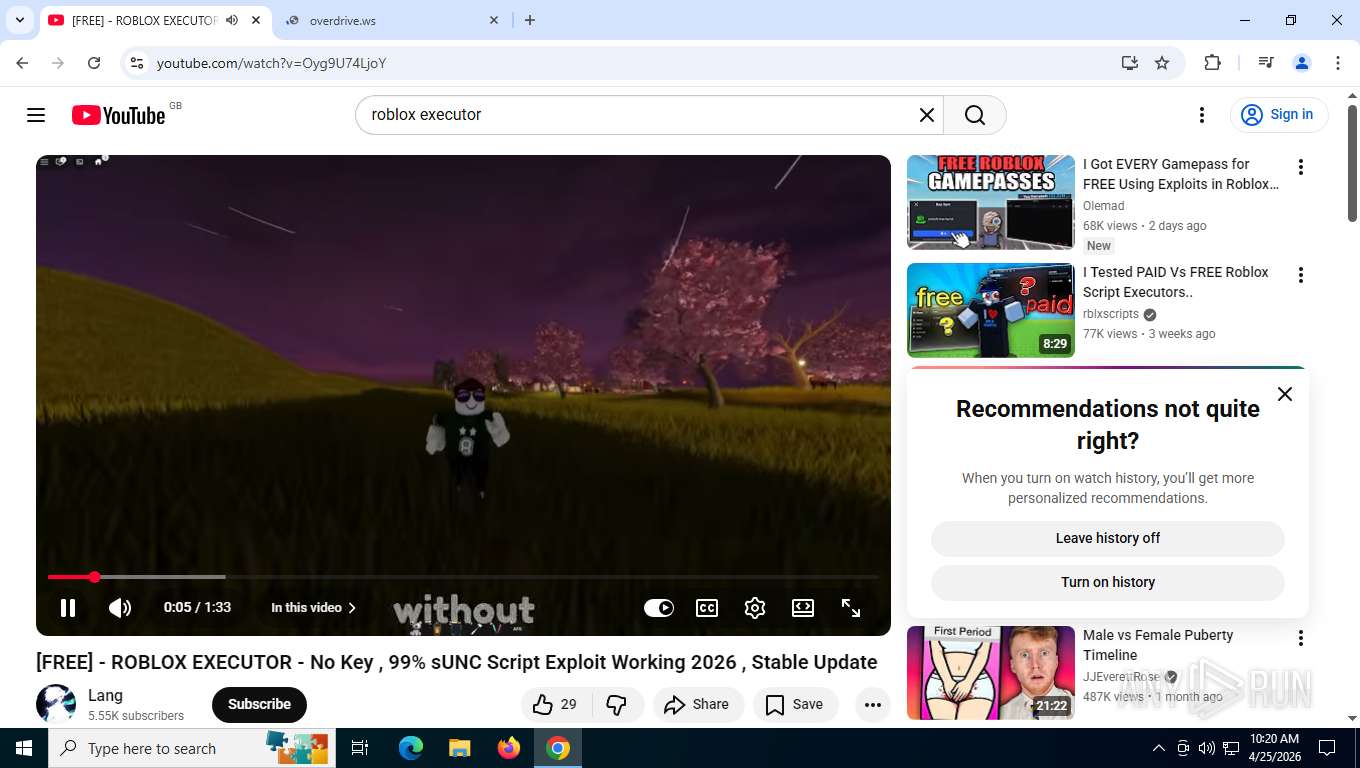Open Male vs Female Puberty thumbnail
The width and height of the screenshot is (1360, 768).
tap(991, 673)
